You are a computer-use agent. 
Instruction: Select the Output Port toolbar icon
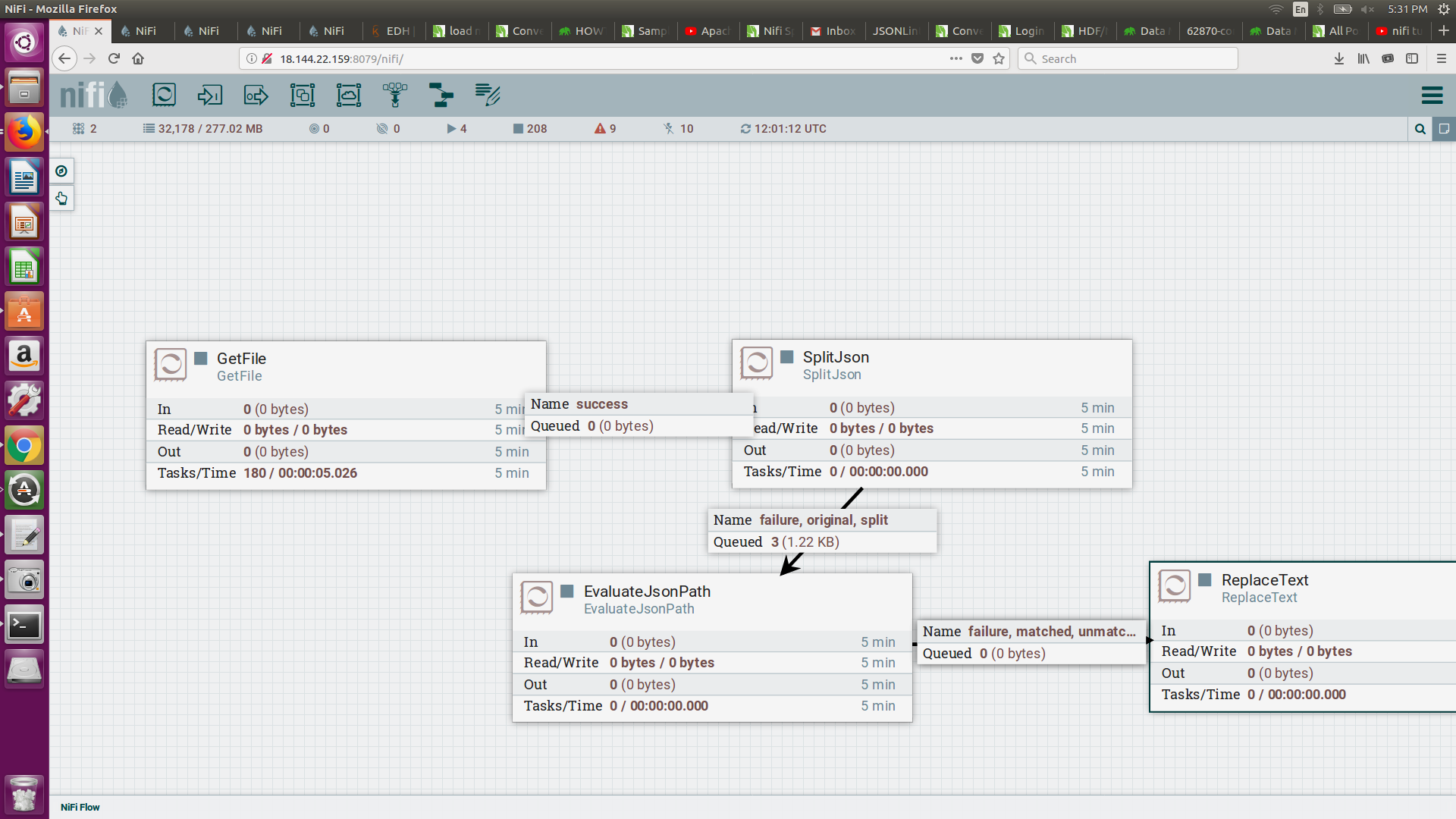point(256,95)
